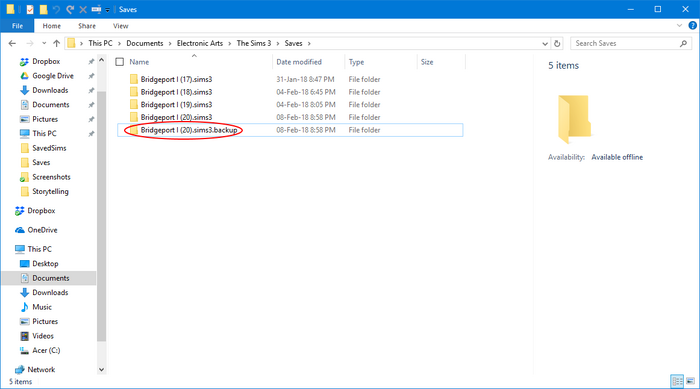This screenshot has height=389, width=700.
Task: Go up one folder level with the up arrow
Action: pos(56,43)
